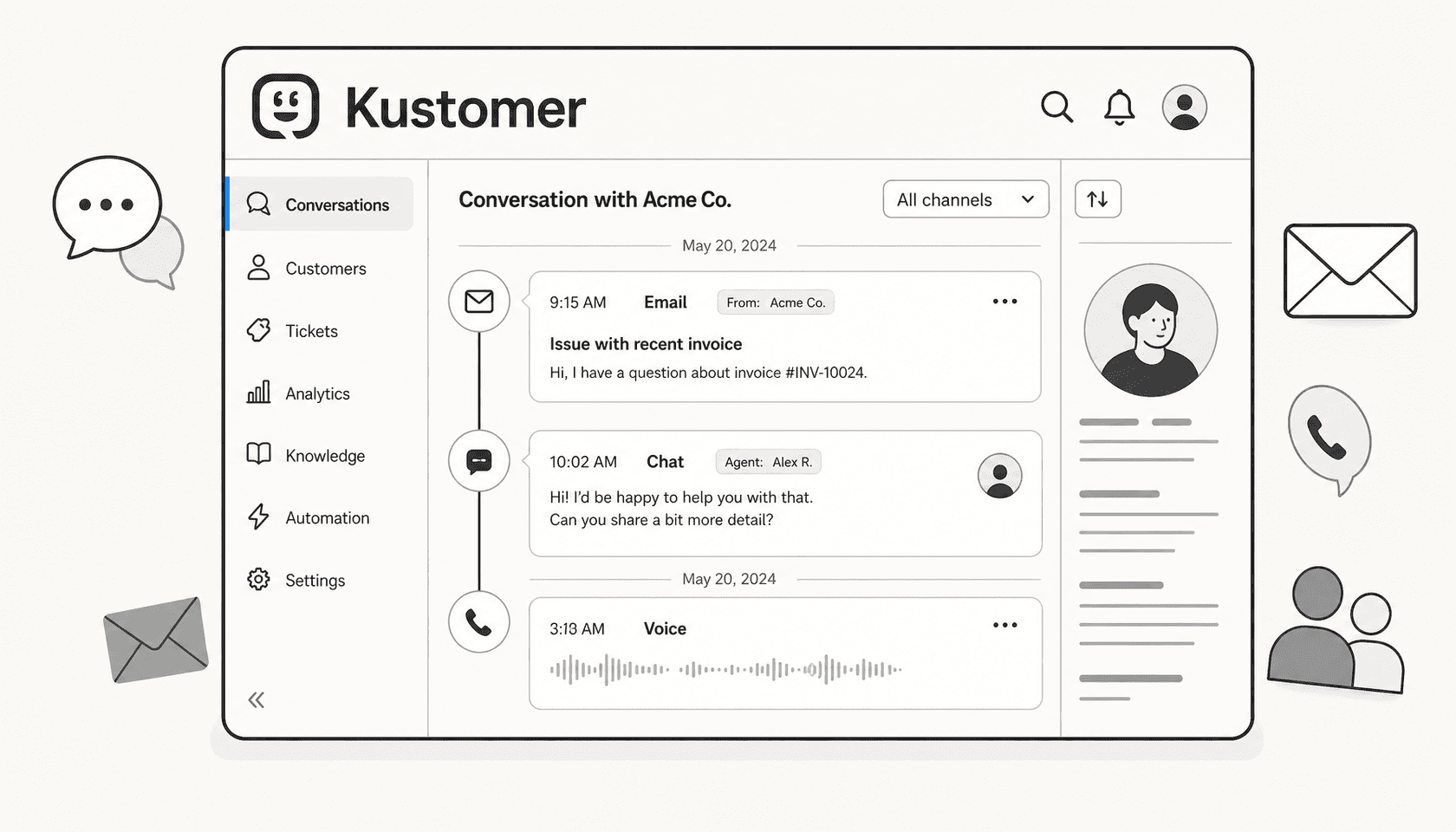The height and width of the screenshot is (832, 1456).
Task: Click the 10:02 AM timestamp
Action: pos(583,462)
